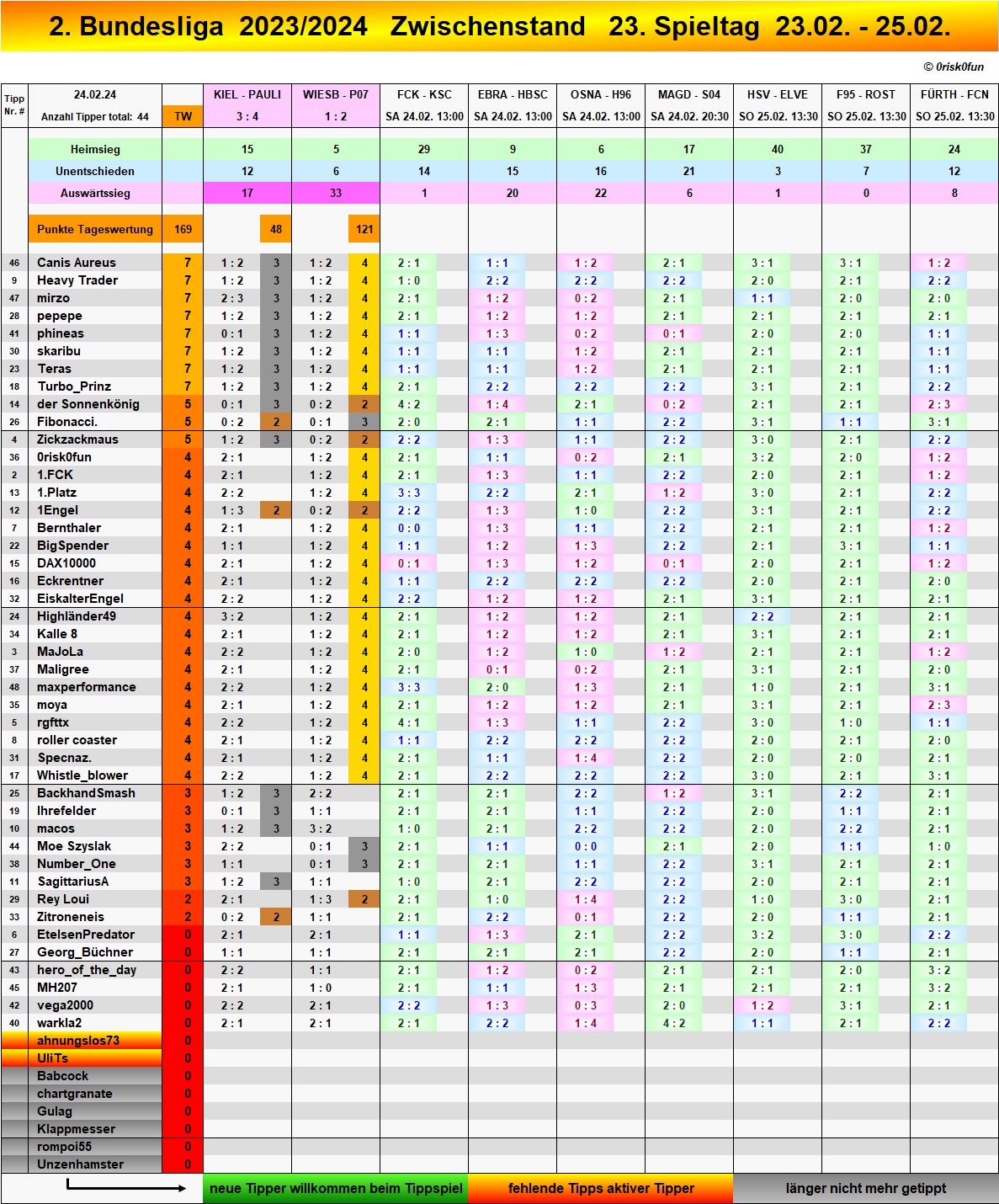The height and width of the screenshot is (1204, 999).
Task: Click the Heimsieg row label
Action: [95, 149]
